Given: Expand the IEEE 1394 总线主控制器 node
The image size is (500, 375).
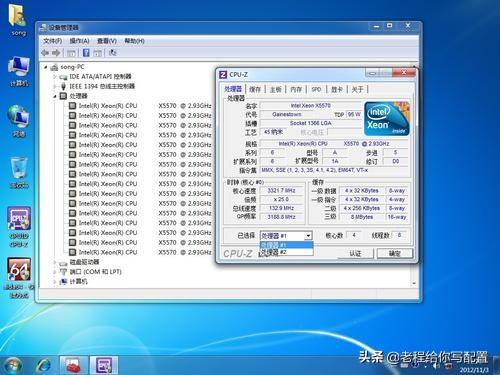Looking at the screenshot, I should coord(55,87).
